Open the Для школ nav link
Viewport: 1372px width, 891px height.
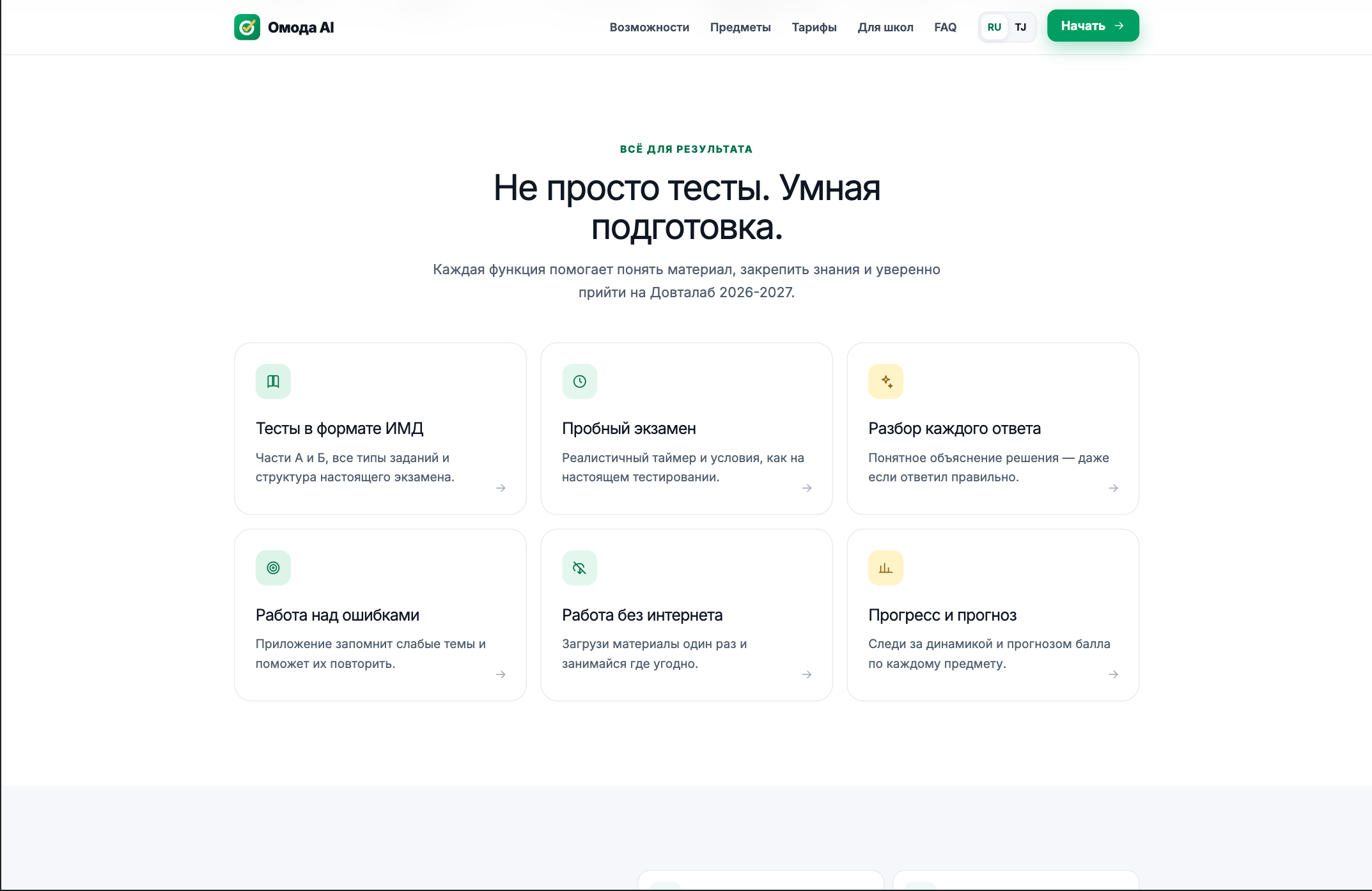click(x=885, y=27)
